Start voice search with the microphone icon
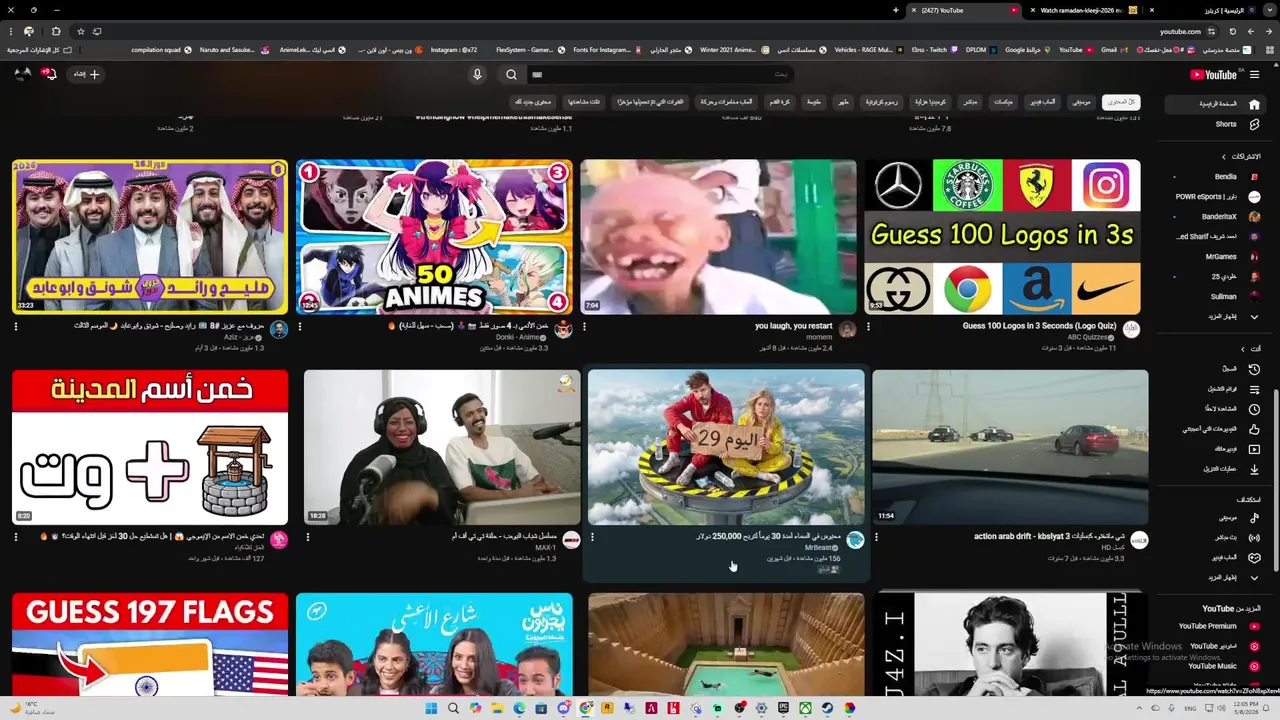The image size is (1280, 720). (477, 74)
